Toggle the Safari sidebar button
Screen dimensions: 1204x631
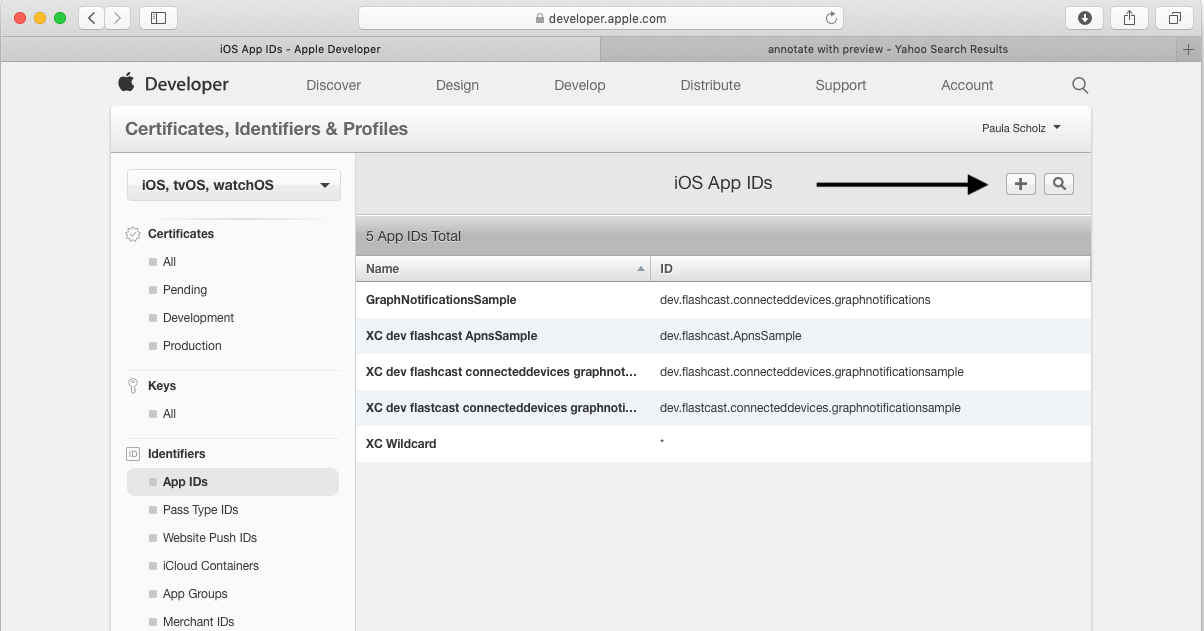coord(158,18)
